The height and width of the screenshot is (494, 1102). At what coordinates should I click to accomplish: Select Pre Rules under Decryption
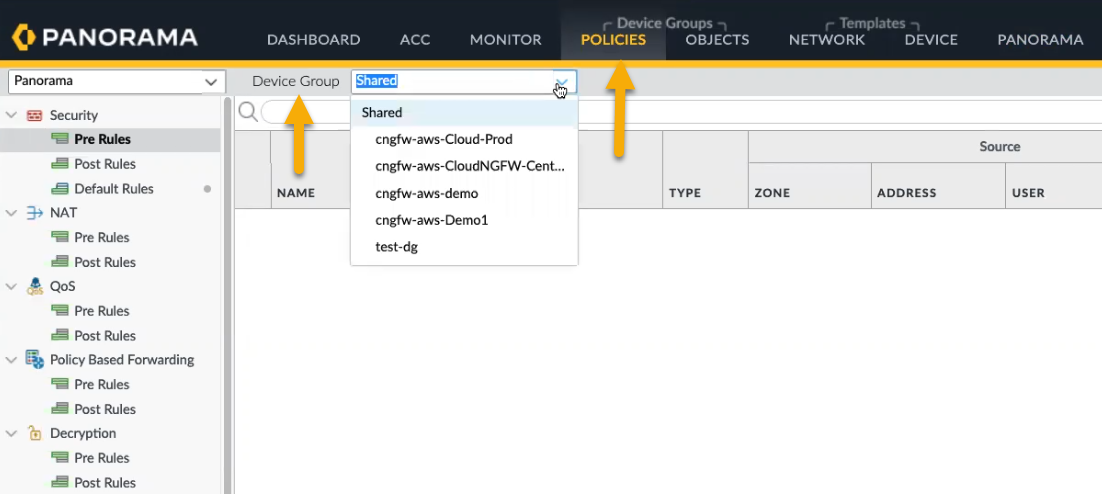102,457
